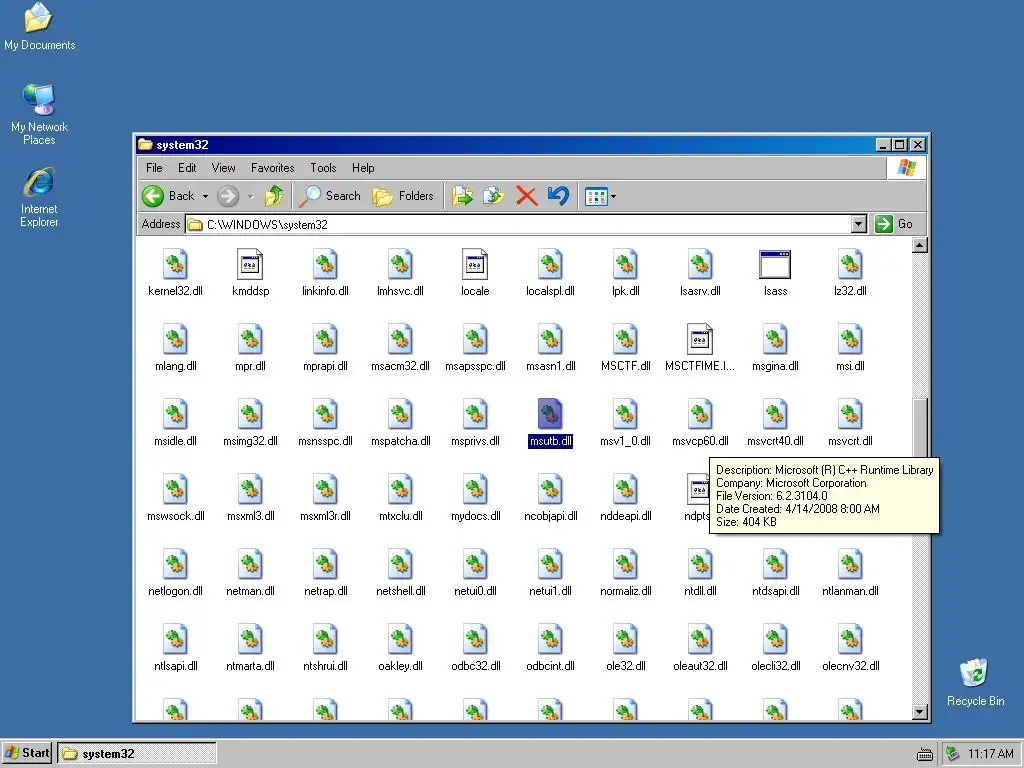
Task: Click the Copy To toolbar icon
Action: click(494, 196)
